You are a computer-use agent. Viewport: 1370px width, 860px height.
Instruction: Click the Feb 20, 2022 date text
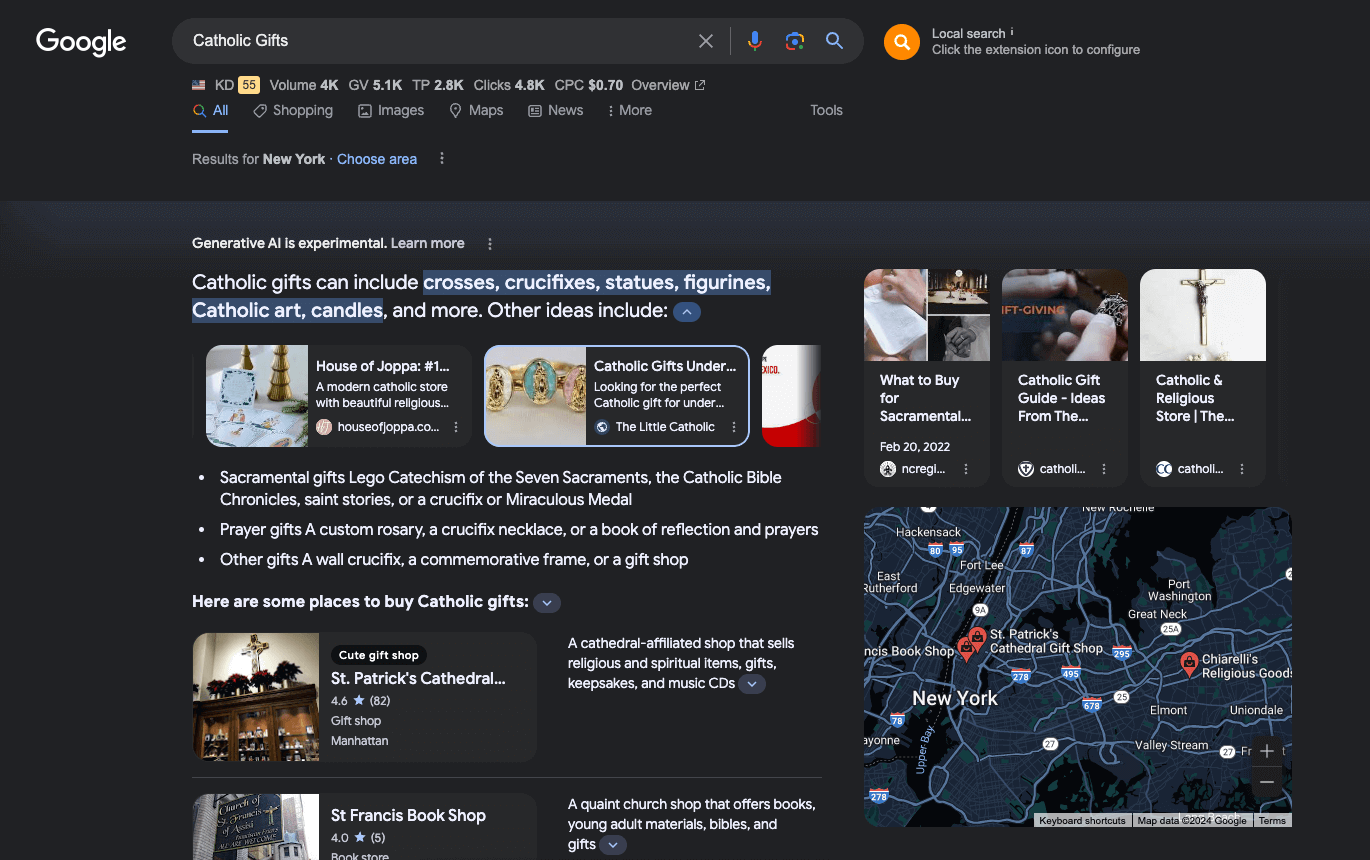point(915,447)
